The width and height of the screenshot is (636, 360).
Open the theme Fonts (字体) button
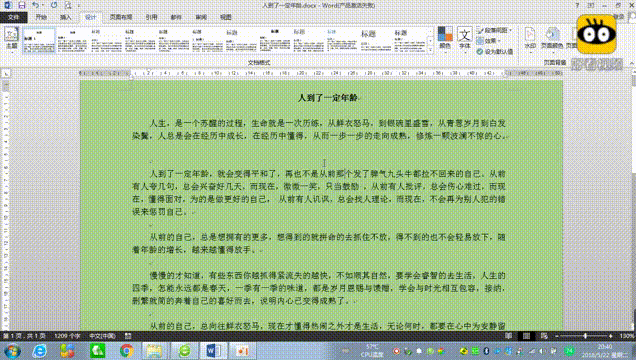(x=464, y=38)
